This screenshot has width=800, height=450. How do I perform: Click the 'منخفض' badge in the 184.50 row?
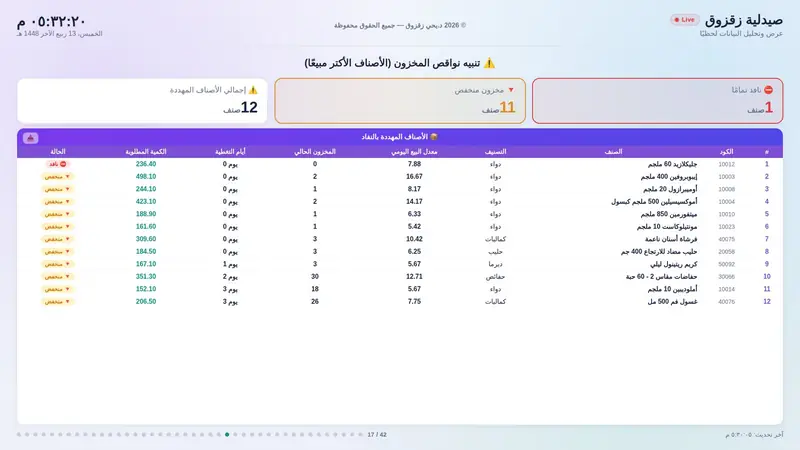(x=58, y=252)
